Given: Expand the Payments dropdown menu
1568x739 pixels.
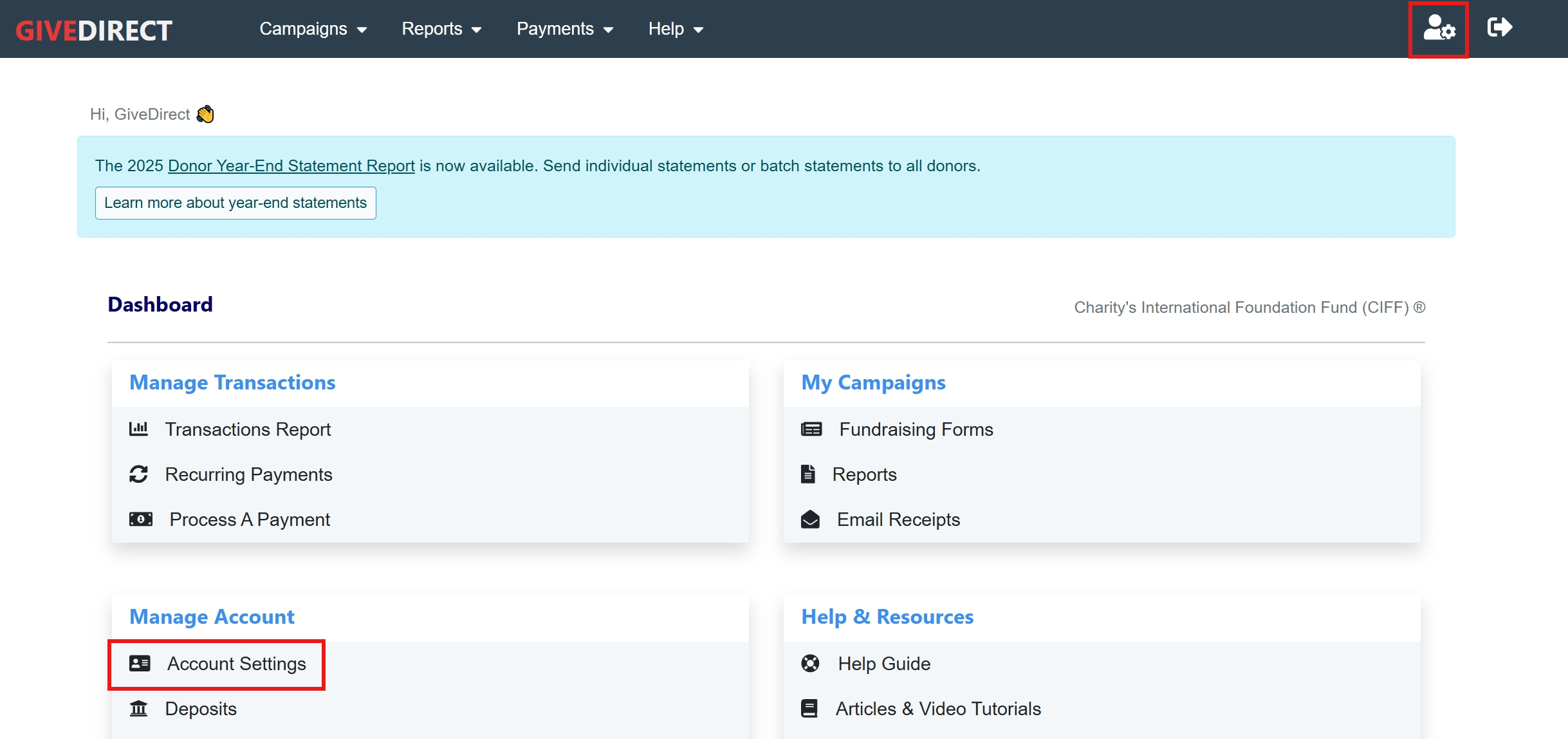Looking at the screenshot, I should pyautogui.click(x=564, y=29).
